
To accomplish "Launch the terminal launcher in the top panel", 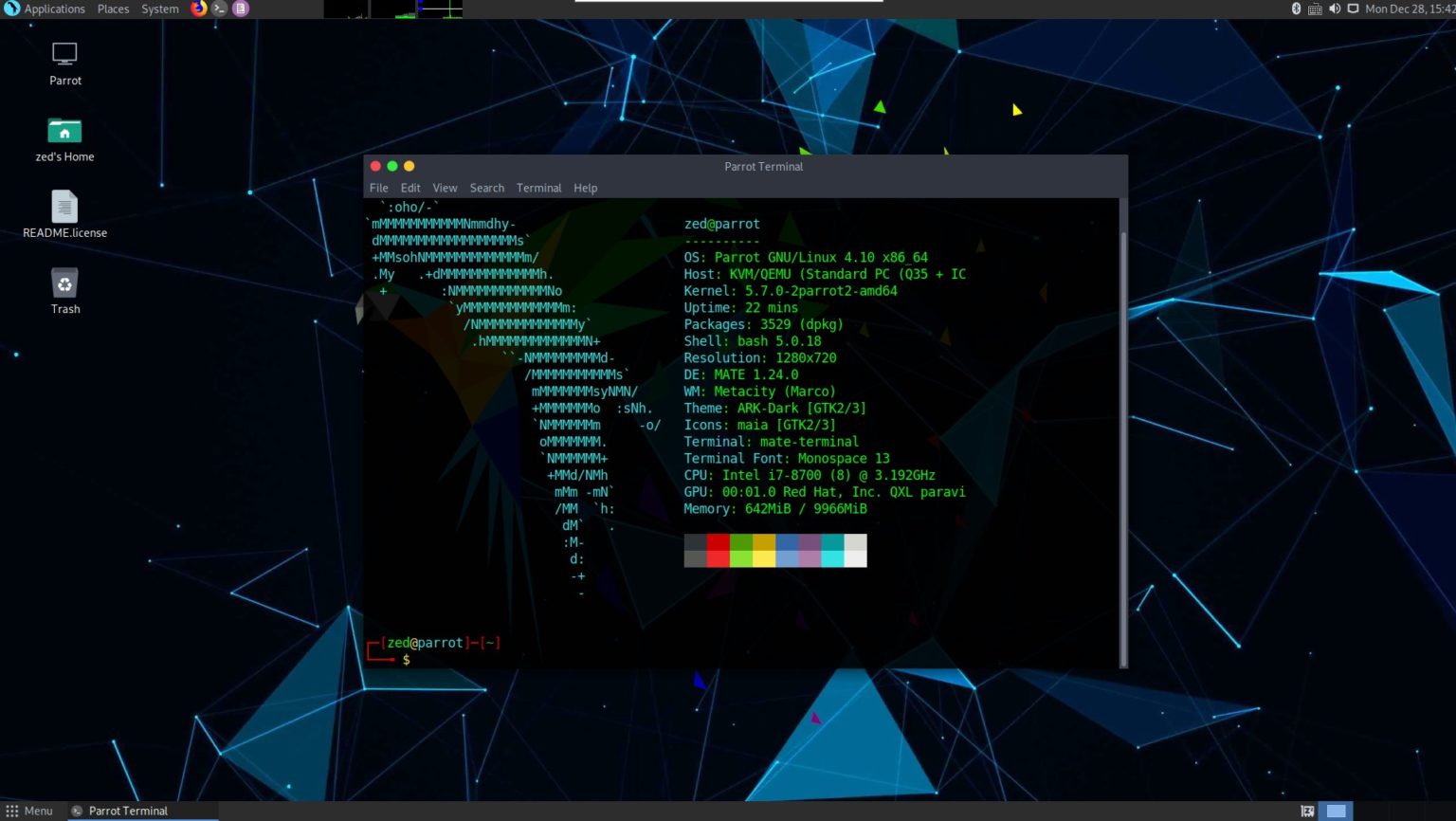I will pyautogui.click(x=217, y=9).
